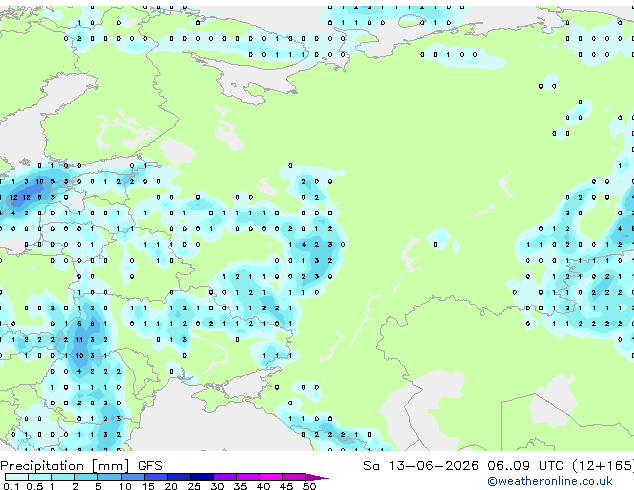
Task: Click the '25' legend scale label
Action: (194, 486)
